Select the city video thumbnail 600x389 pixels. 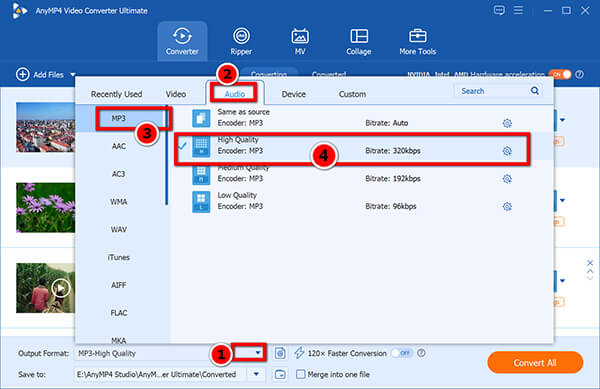[45, 127]
